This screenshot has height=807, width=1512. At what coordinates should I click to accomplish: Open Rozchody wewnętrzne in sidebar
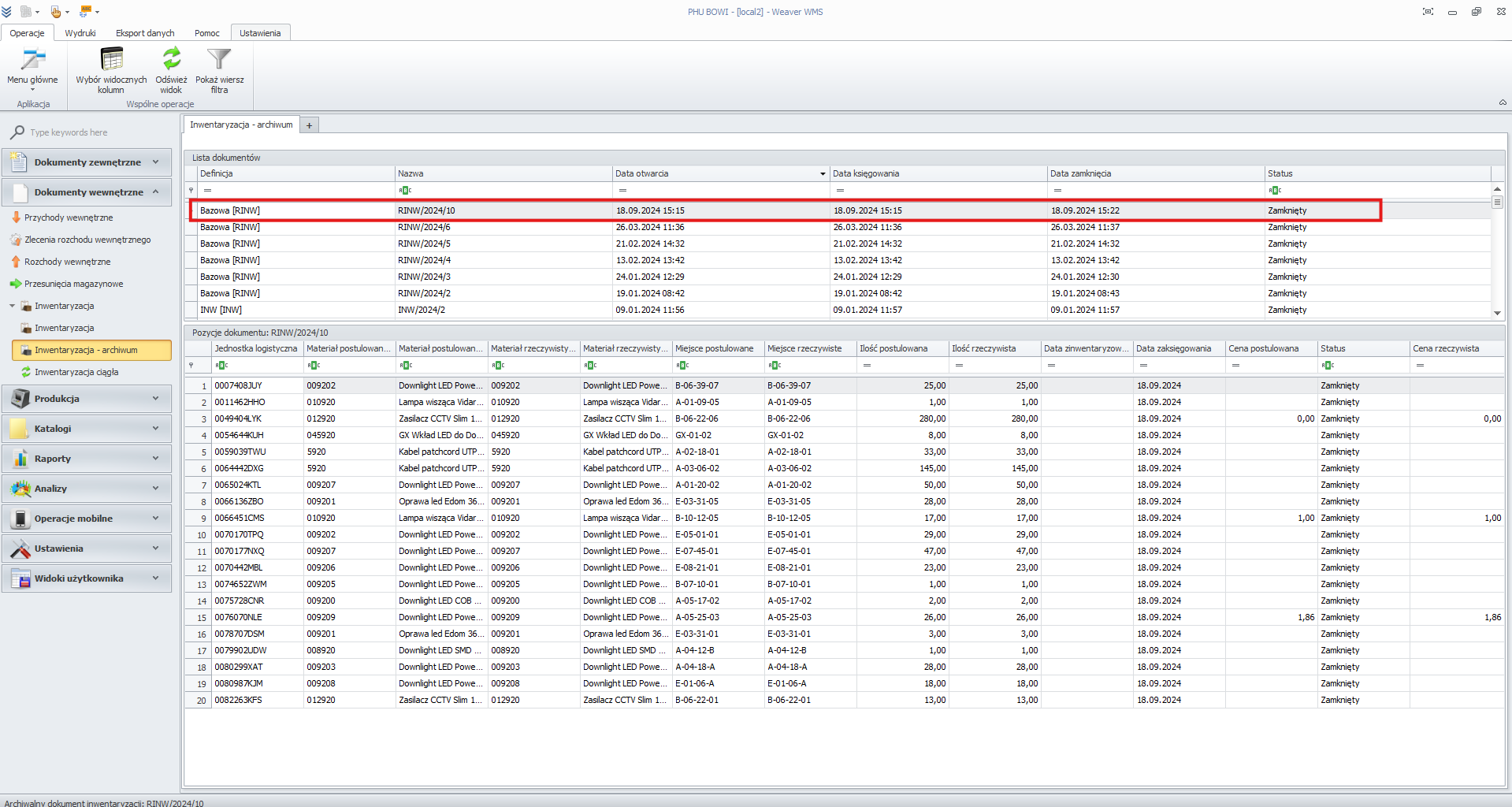point(67,262)
